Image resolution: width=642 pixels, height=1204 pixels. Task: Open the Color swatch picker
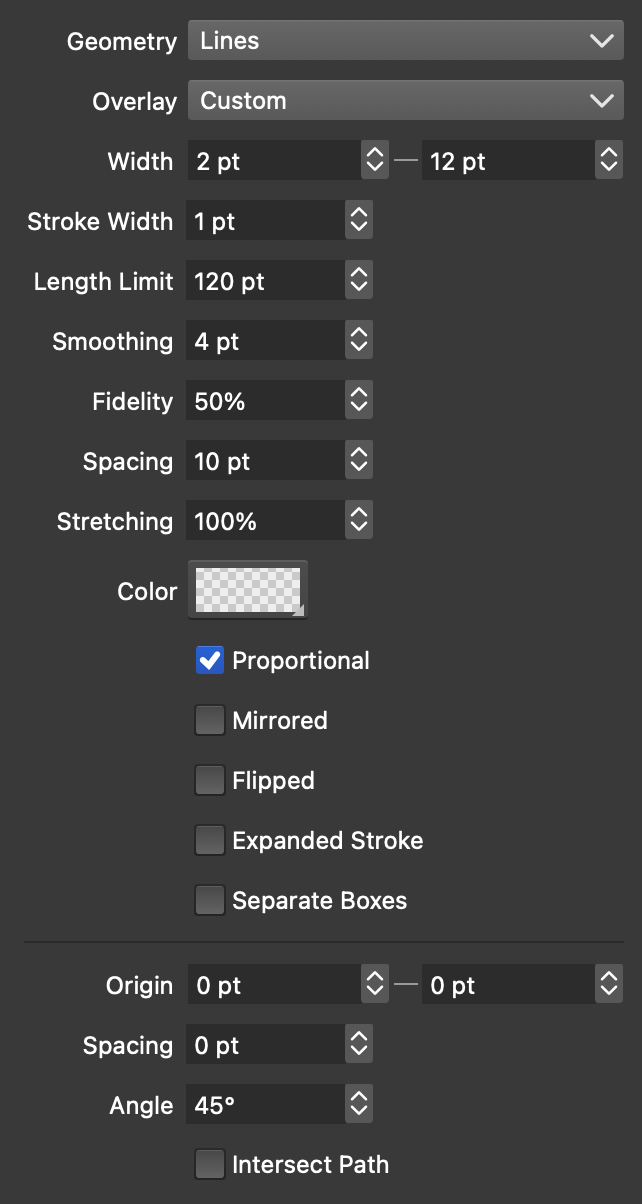[248, 590]
